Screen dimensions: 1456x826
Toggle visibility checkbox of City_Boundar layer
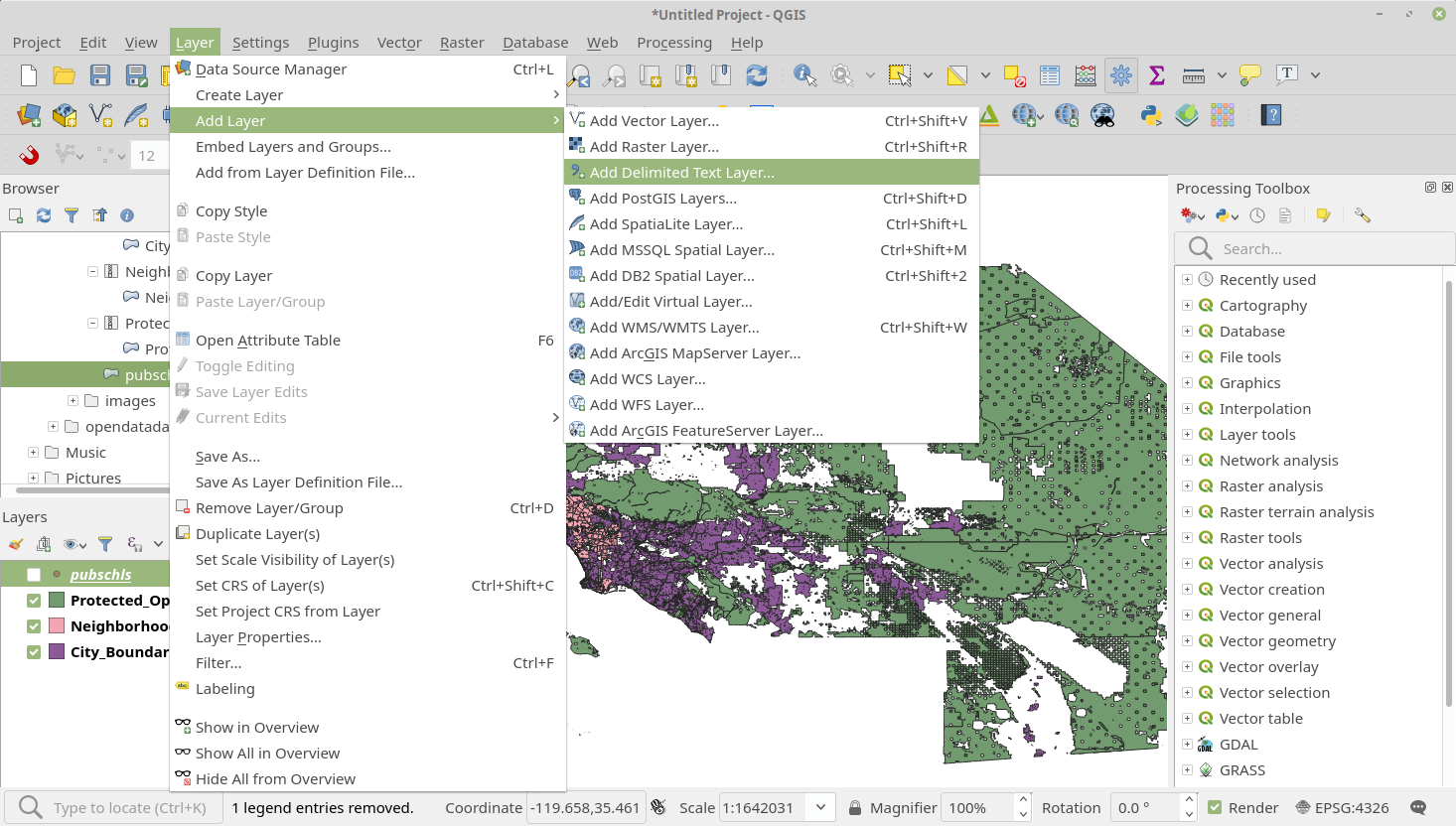[x=34, y=652]
